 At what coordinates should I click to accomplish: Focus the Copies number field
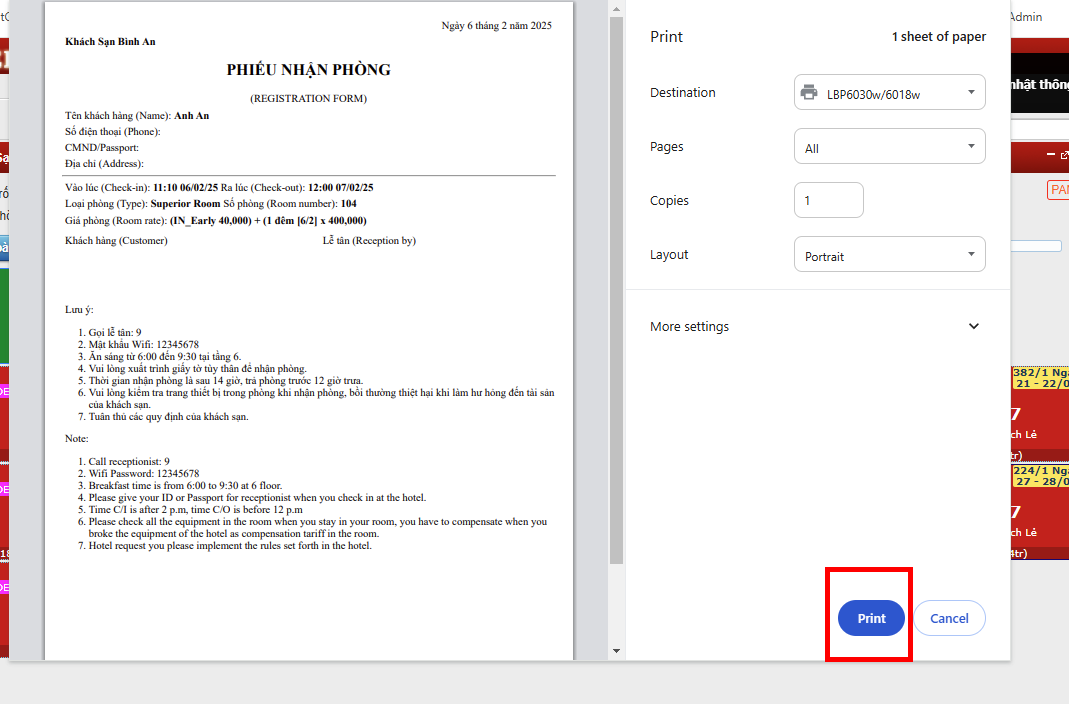(828, 200)
